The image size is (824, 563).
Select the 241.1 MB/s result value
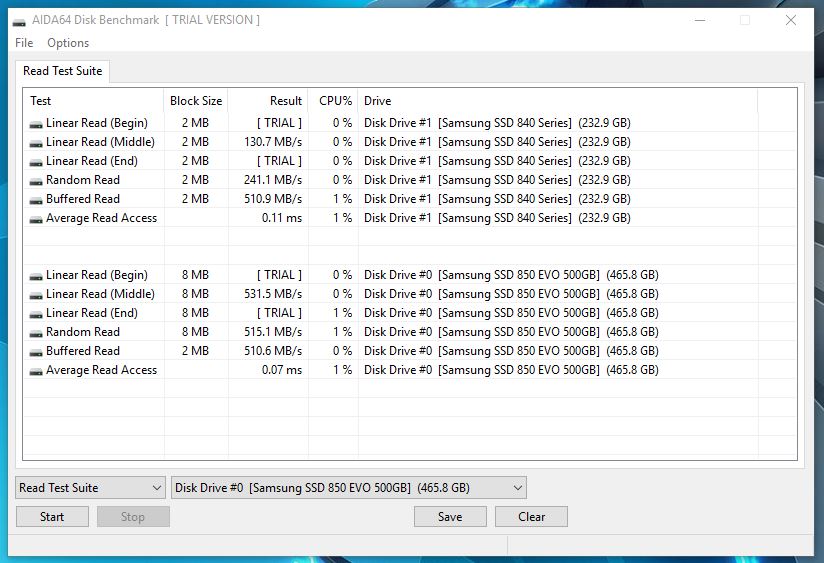coord(273,180)
